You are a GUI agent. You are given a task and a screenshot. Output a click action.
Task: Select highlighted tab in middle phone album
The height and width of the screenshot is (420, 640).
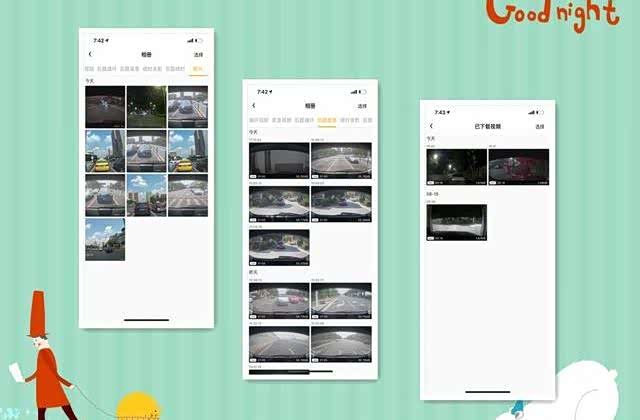pos(326,120)
